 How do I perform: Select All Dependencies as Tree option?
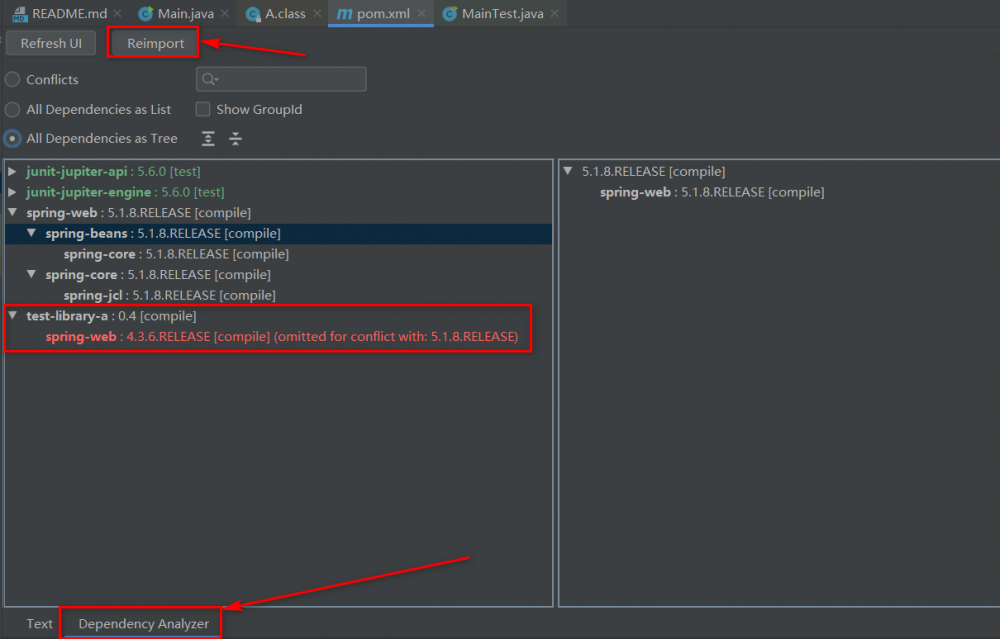click(x=12, y=138)
